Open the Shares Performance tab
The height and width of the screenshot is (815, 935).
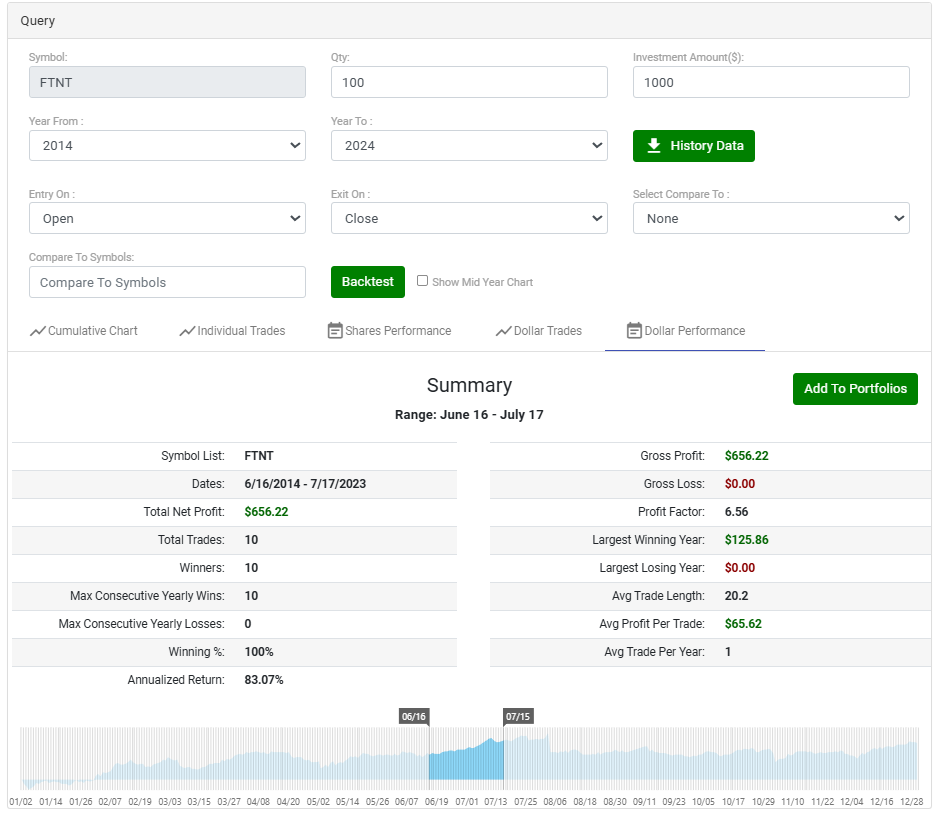pyautogui.click(x=389, y=331)
